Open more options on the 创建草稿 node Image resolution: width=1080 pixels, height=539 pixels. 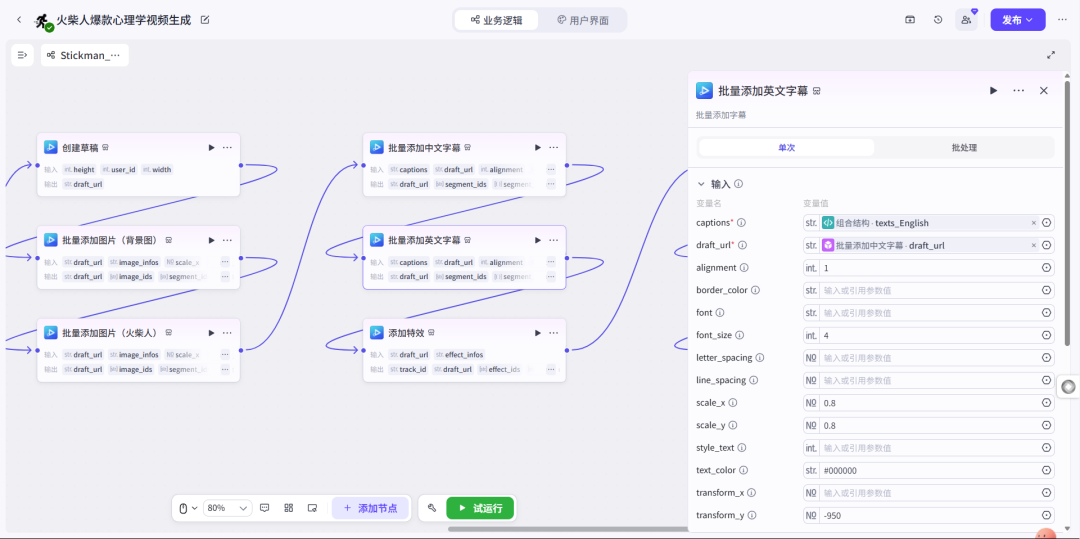[227, 147]
